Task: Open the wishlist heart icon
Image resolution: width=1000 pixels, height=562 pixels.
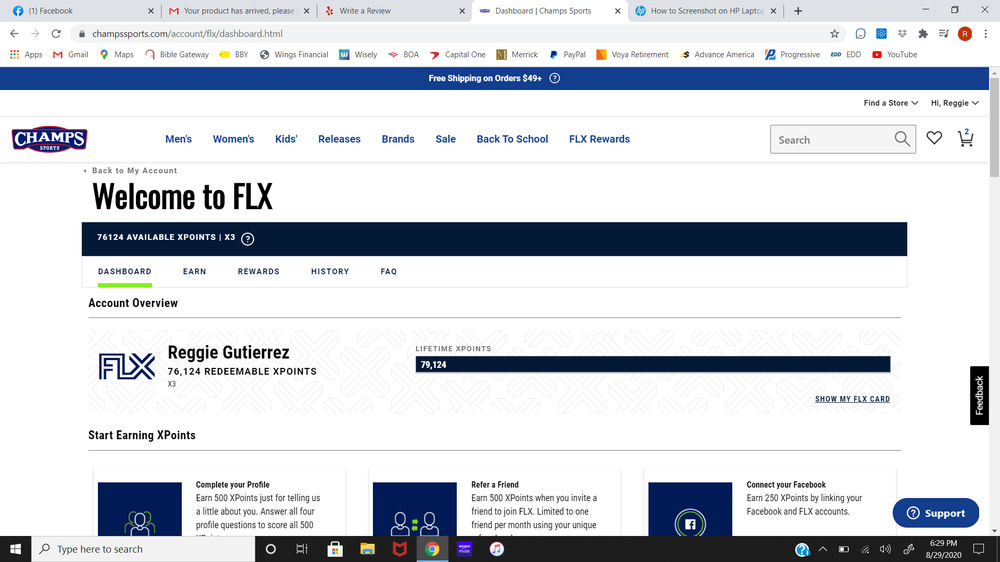Action: coord(934,139)
